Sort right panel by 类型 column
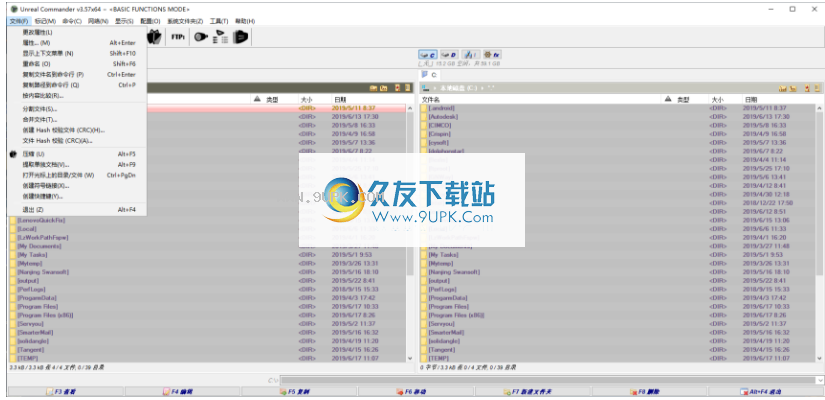 (x=685, y=99)
